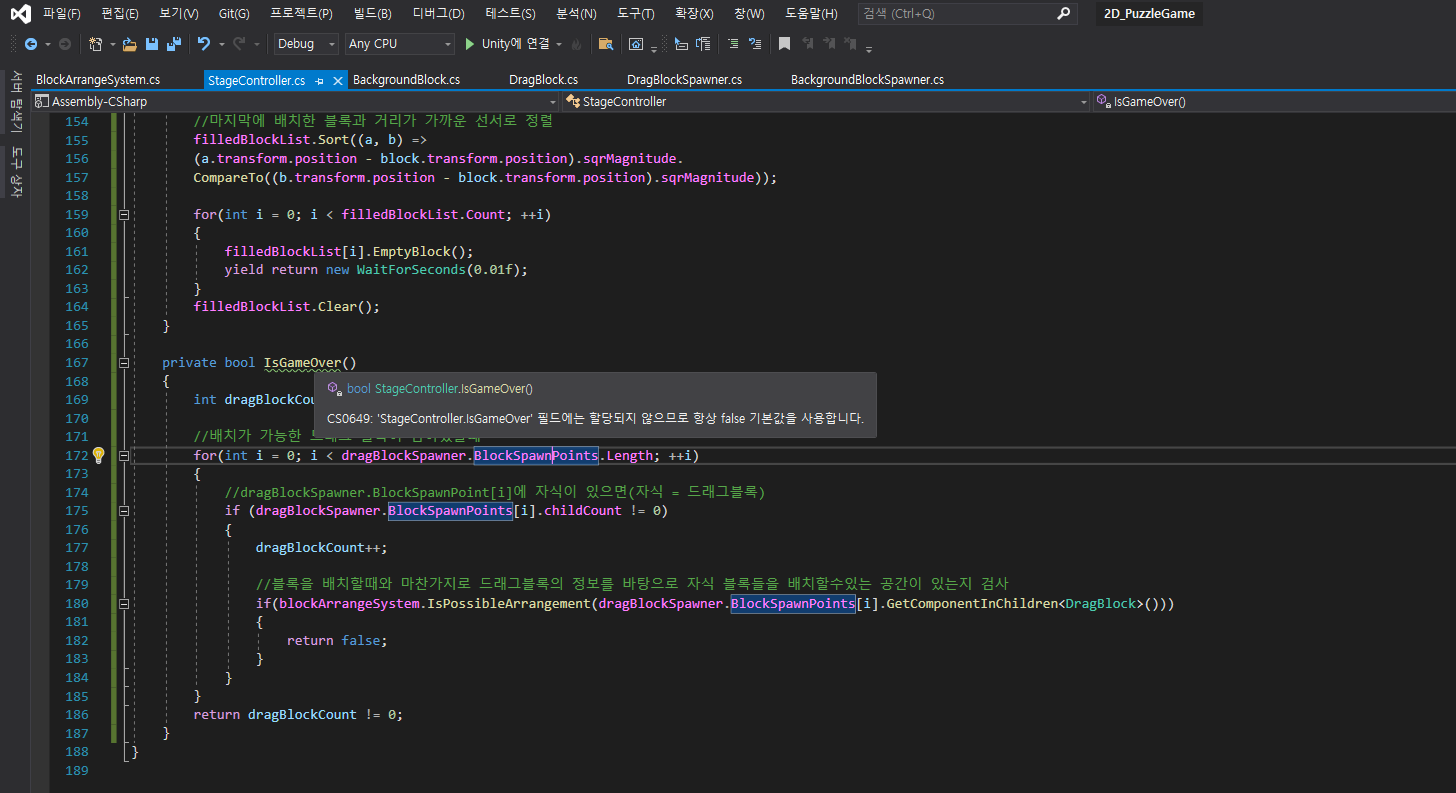Toggle bookmark with the bookmark icon
1456x793 pixels.
(785, 44)
